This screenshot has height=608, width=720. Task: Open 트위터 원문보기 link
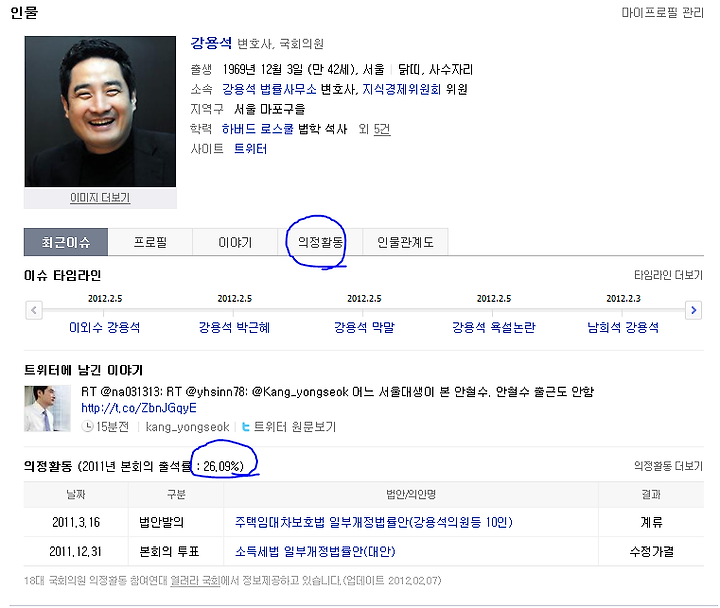click(295, 427)
